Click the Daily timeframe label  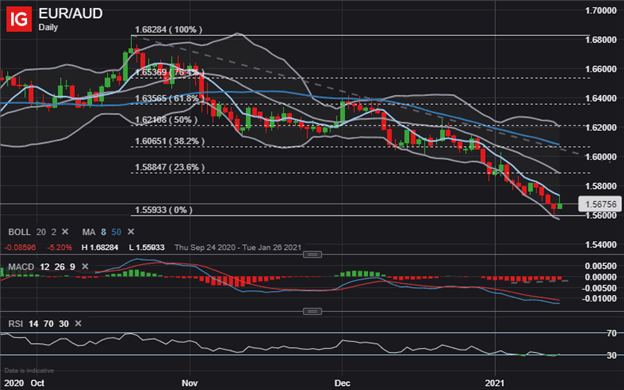click(x=48, y=27)
